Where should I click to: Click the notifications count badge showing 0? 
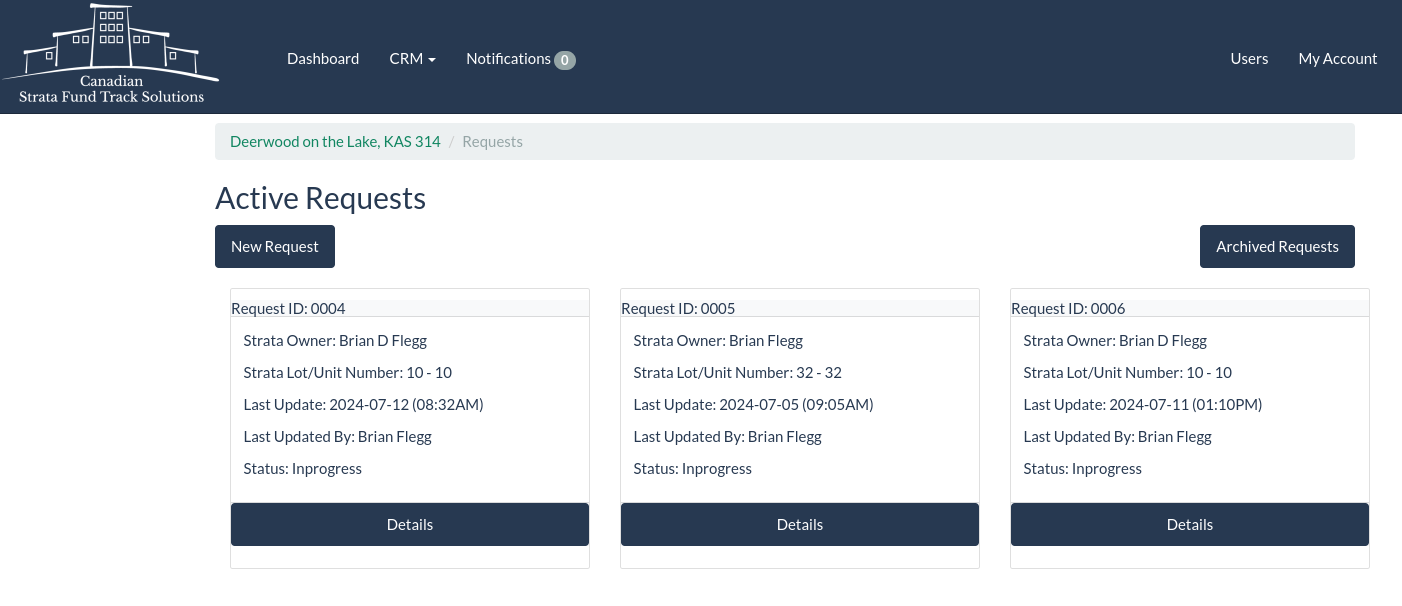(x=565, y=60)
